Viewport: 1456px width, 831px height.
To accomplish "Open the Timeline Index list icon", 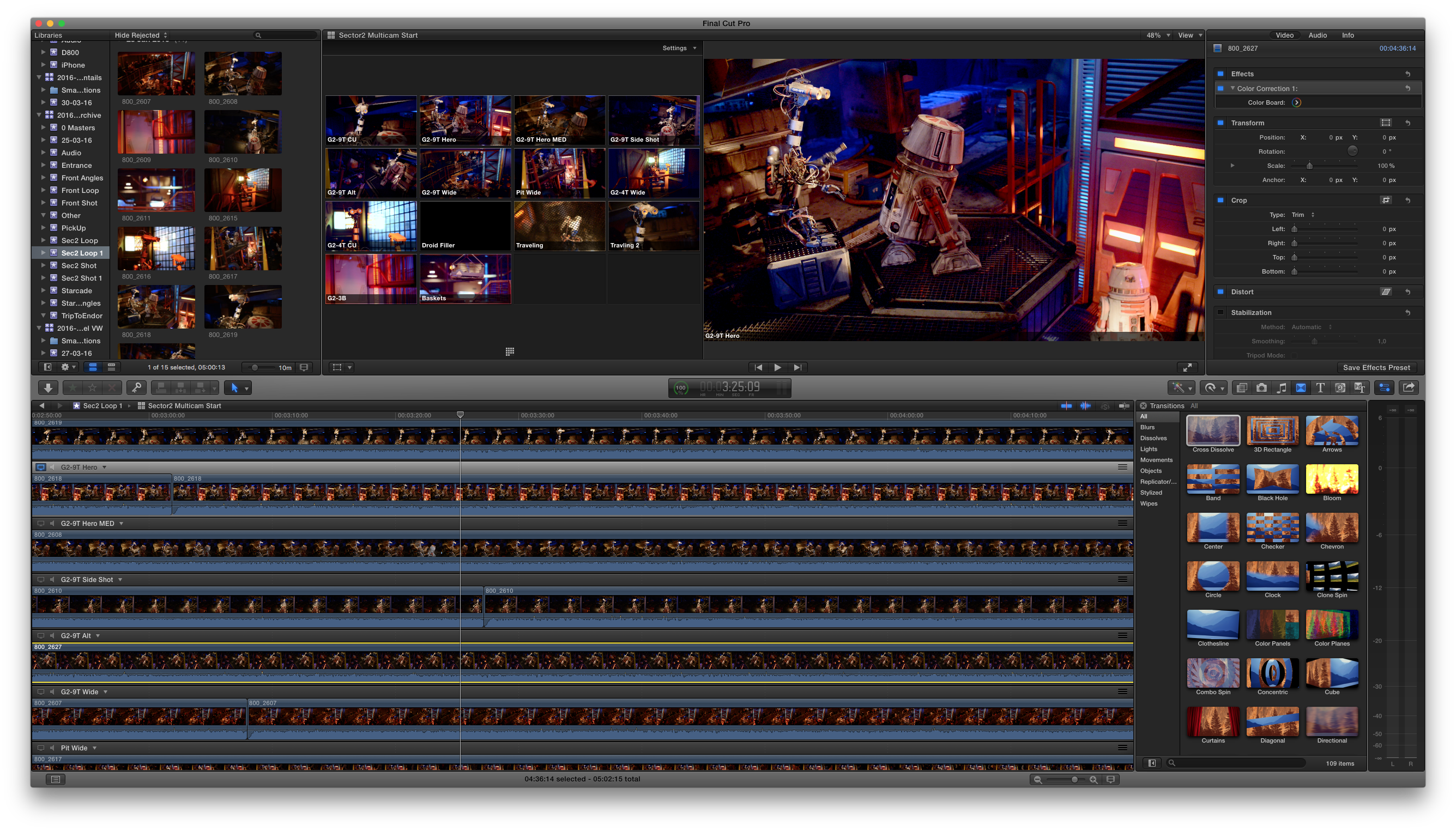I will 56,779.
